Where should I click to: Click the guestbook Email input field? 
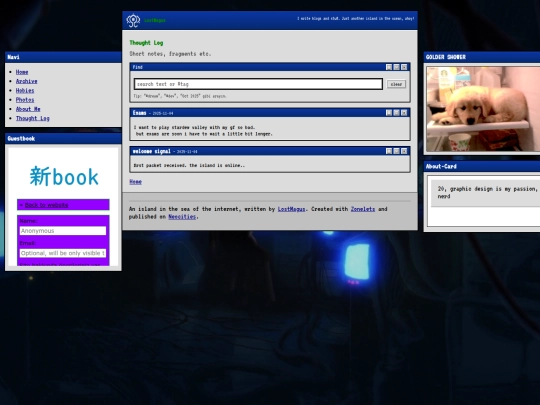[x=63, y=253]
